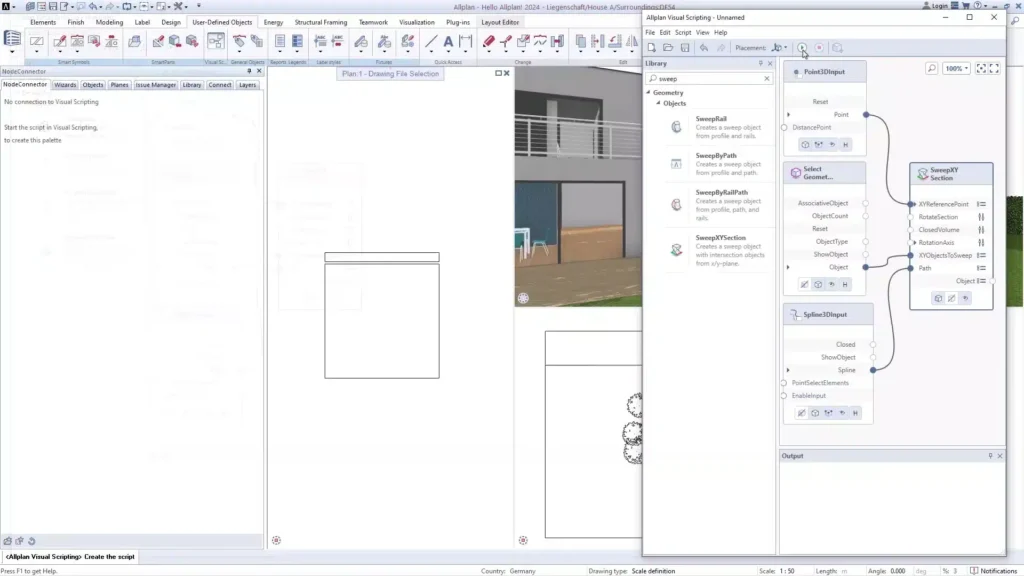Run the script in Visual Scripting toolbar
This screenshot has width=1024, height=576.
tap(802, 47)
